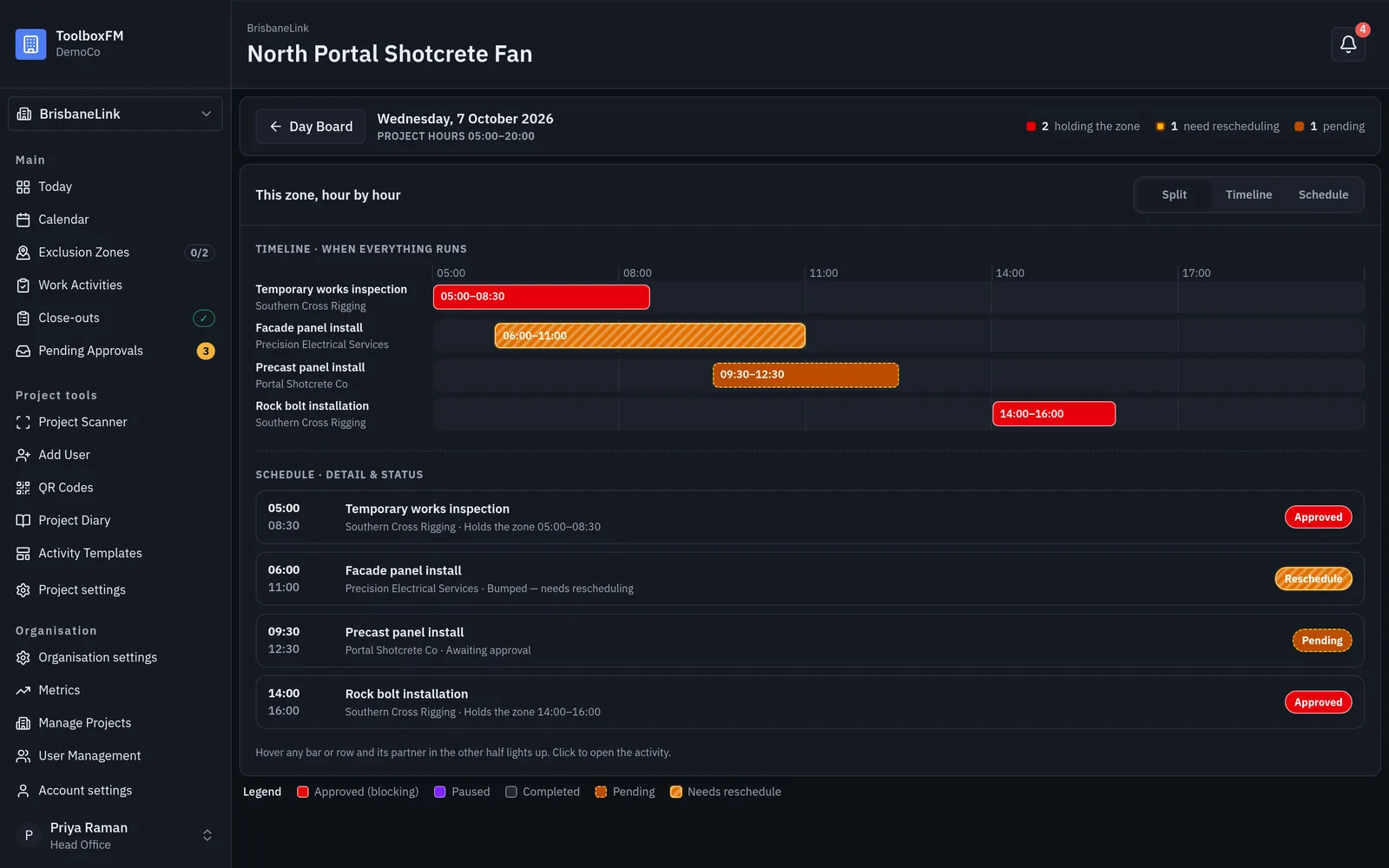
Task: Click the Work Activities clipboard icon
Action: (23, 285)
